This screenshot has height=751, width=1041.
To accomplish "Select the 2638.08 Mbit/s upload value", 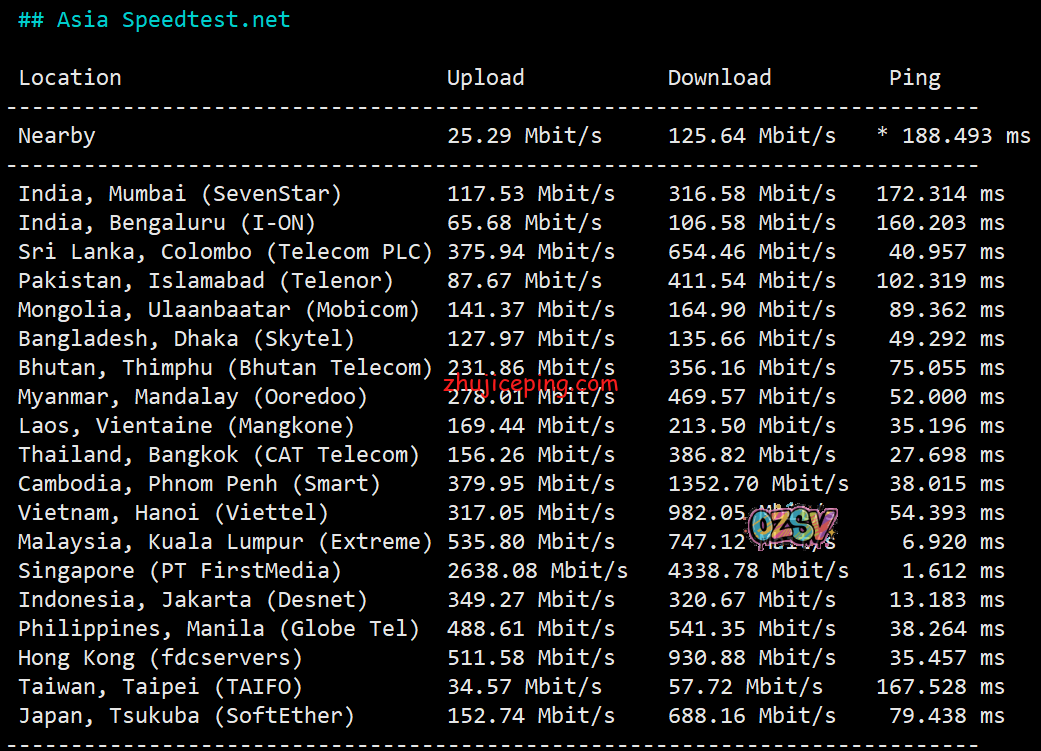I will point(537,571).
